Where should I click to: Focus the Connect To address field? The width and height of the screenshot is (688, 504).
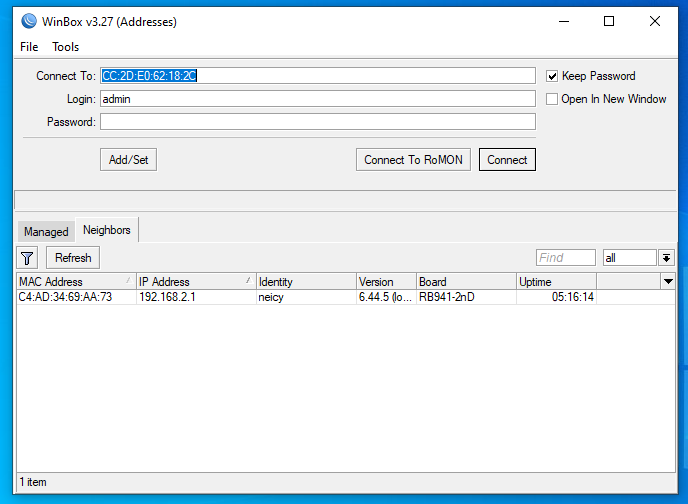tap(318, 76)
